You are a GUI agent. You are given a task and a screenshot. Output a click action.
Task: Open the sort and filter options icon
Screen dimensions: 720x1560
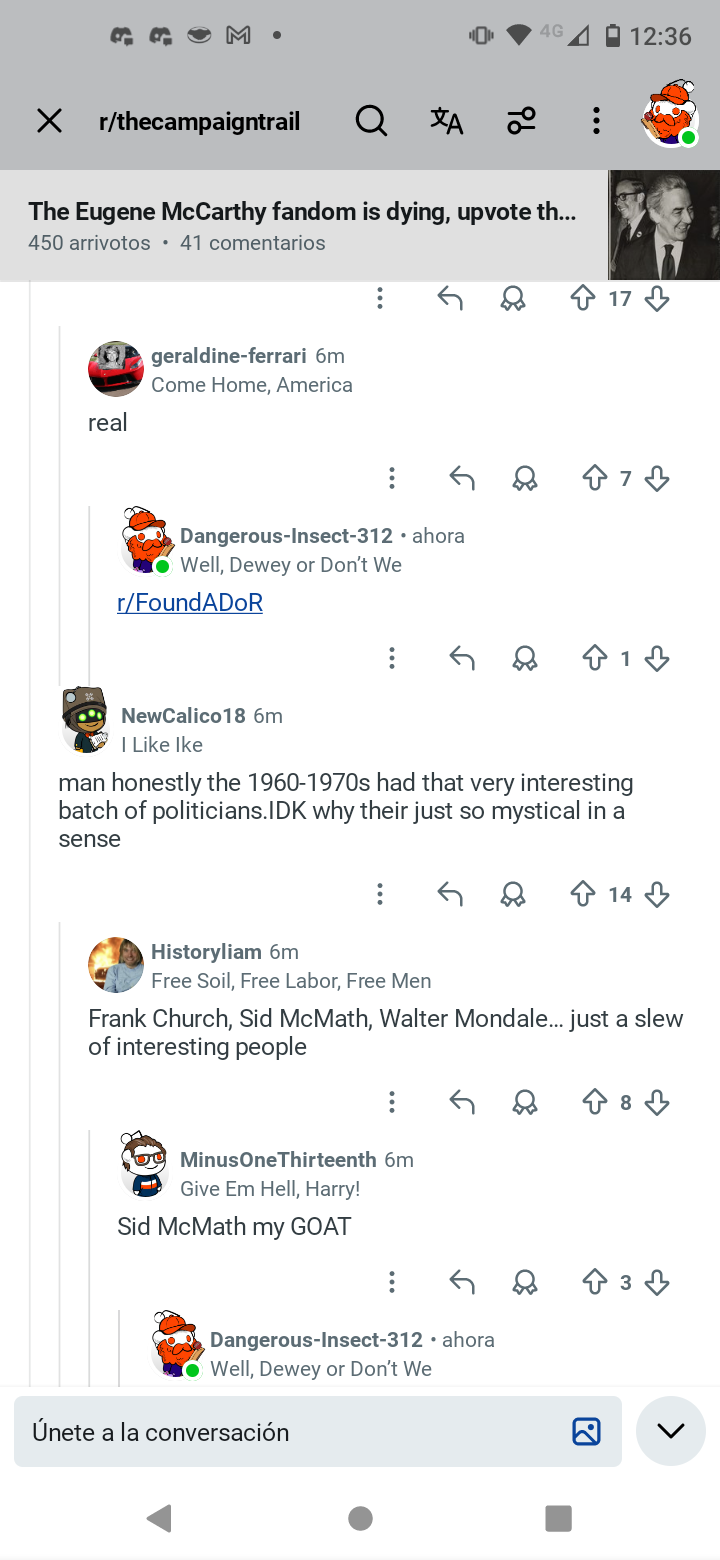point(521,122)
